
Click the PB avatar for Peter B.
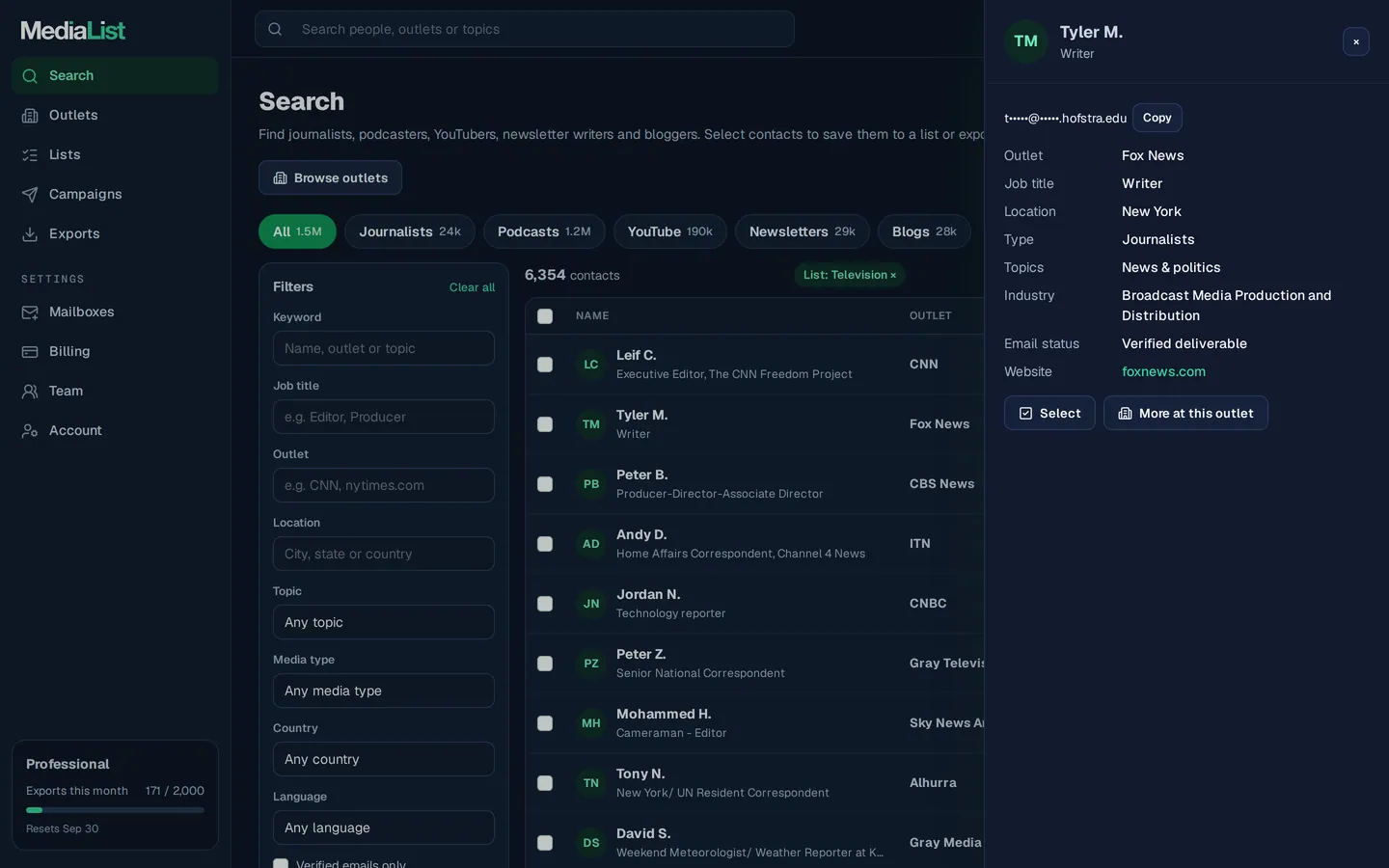click(591, 484)
